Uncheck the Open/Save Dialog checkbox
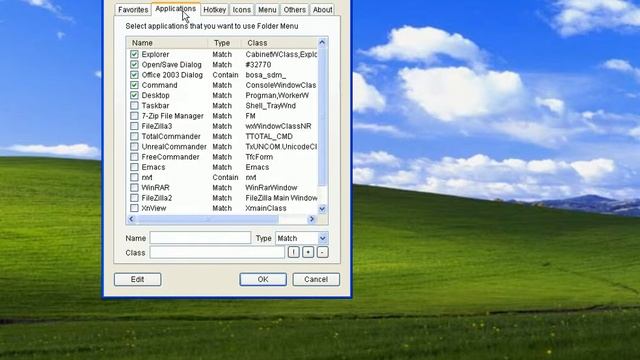640x360 pixels. click(x=134, y=64)
